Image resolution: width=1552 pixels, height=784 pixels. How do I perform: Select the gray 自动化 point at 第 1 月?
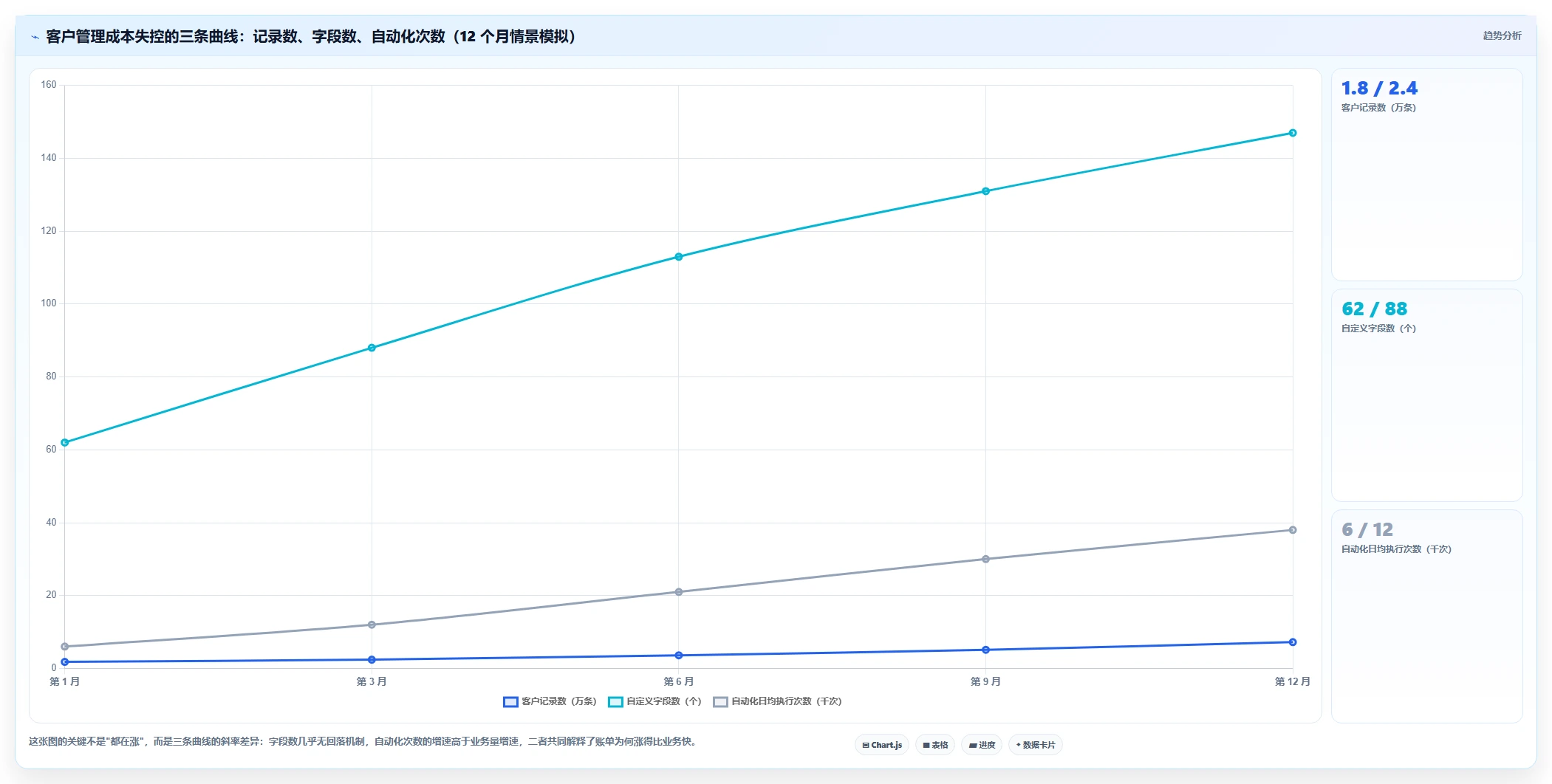(65, 647)
